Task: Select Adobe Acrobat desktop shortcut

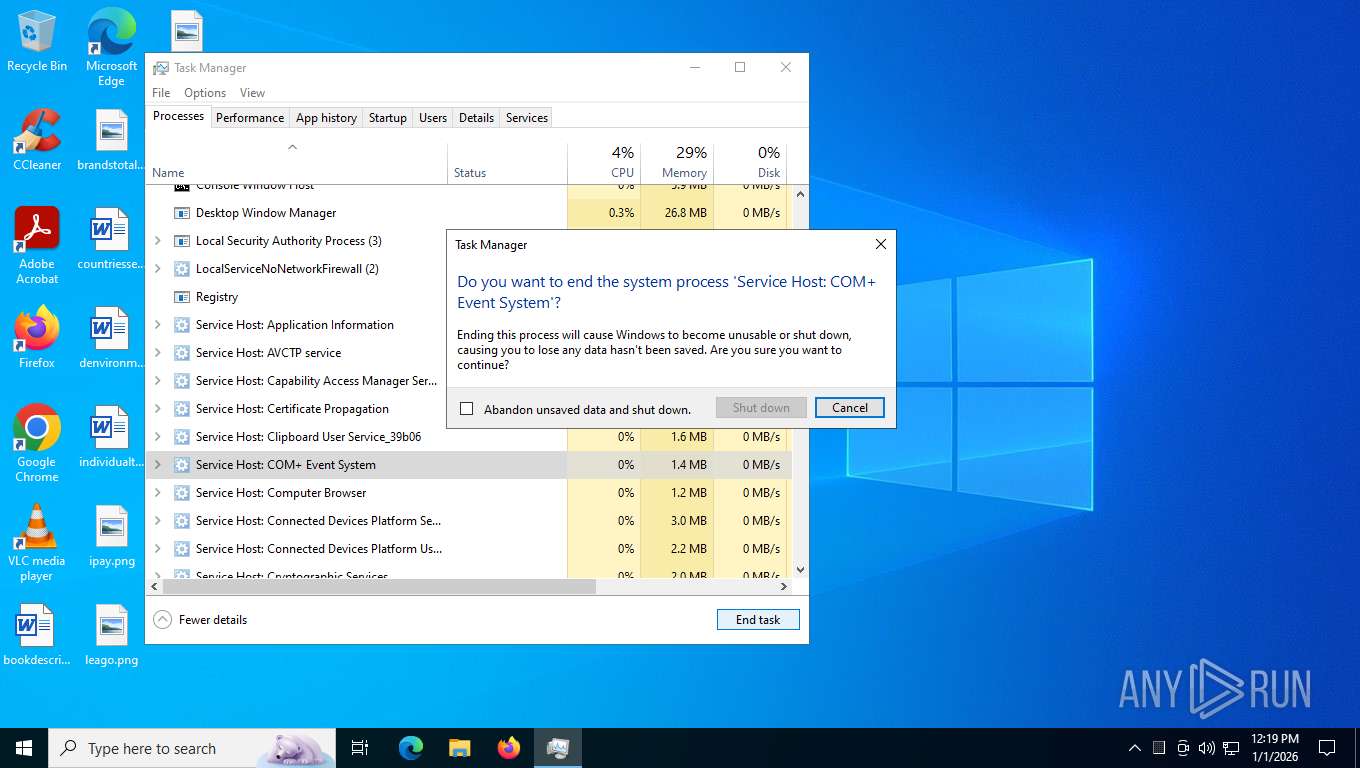Action: tap(37, 245)
